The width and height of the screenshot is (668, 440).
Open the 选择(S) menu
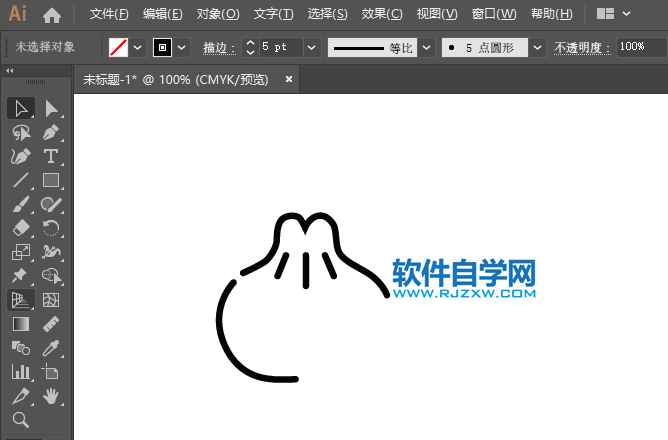(328, 14)
